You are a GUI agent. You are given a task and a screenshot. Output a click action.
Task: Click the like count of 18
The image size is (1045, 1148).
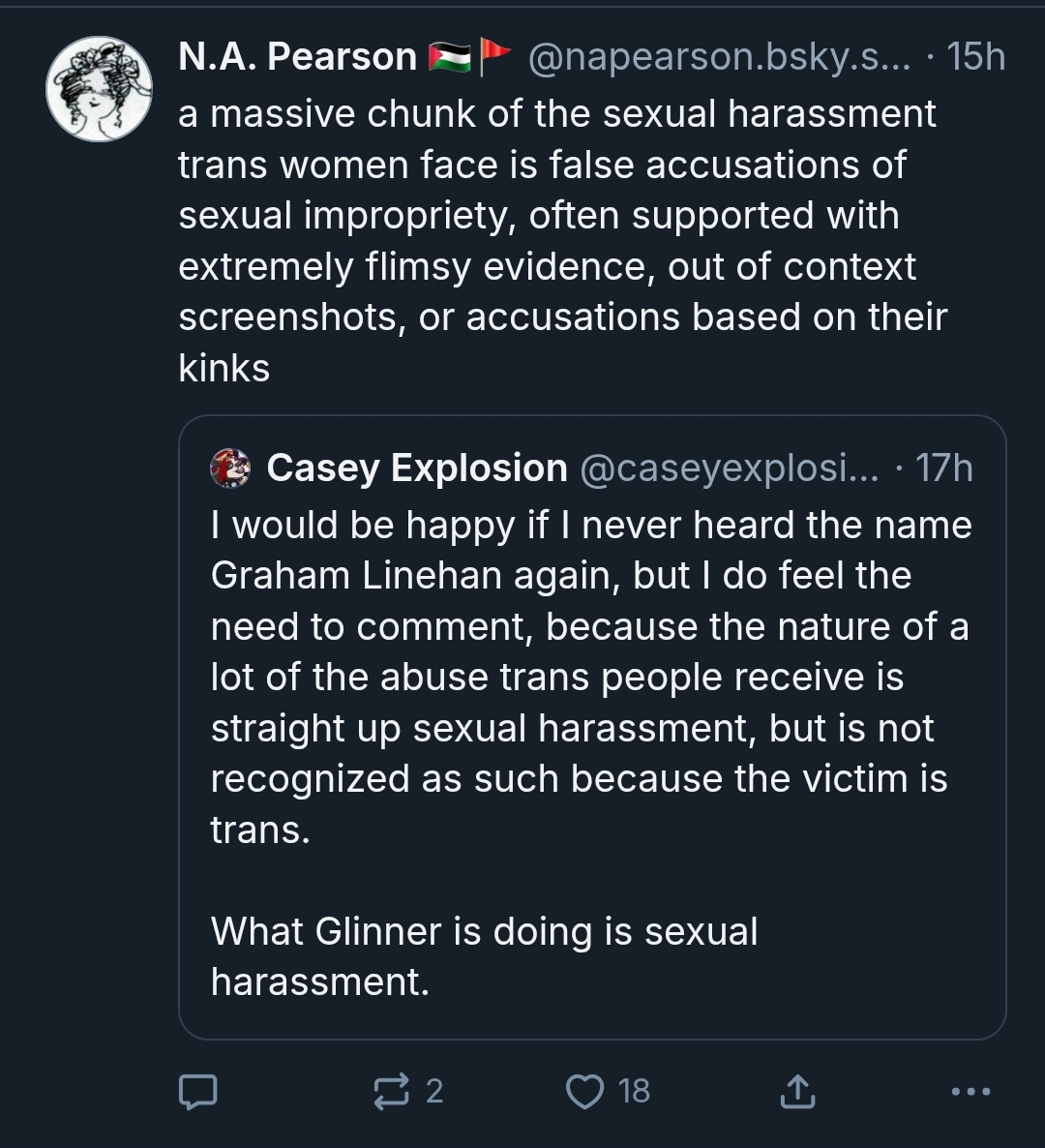point(634,1092)
